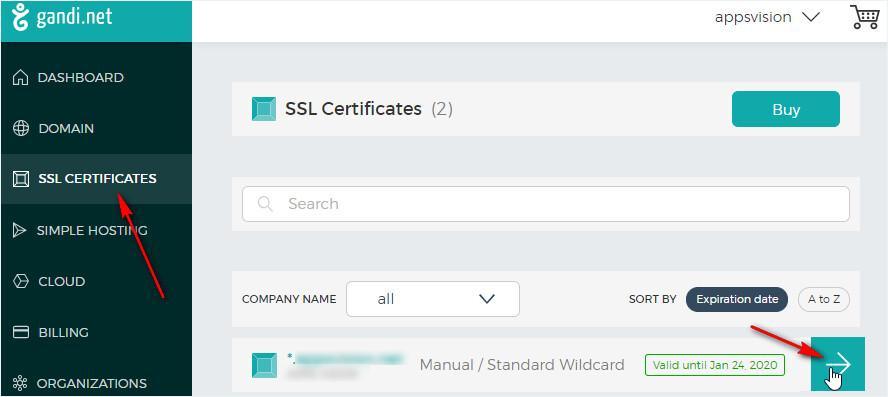Image resolution: width=888 pixels, height=397 pixels.
Task: Expand the appsvision account dropdown
Action: coord(767,17)
